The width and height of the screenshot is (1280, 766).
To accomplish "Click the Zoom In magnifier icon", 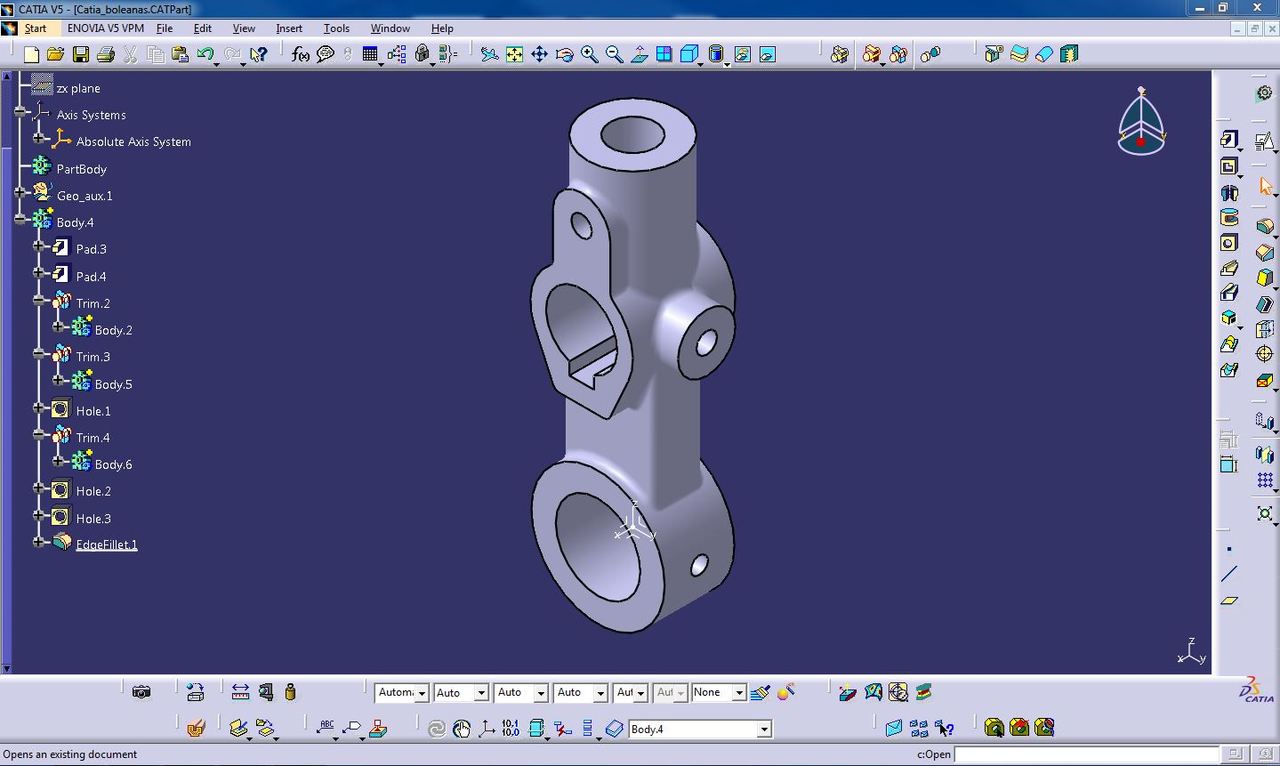I will 589,54.
